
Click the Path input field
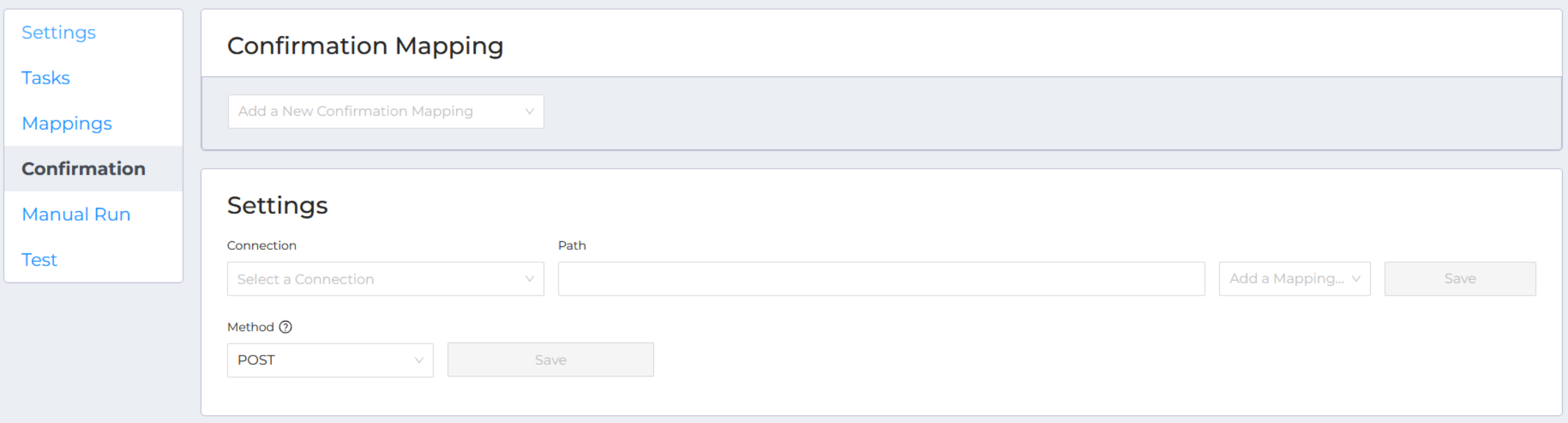(x=881, y=279)
